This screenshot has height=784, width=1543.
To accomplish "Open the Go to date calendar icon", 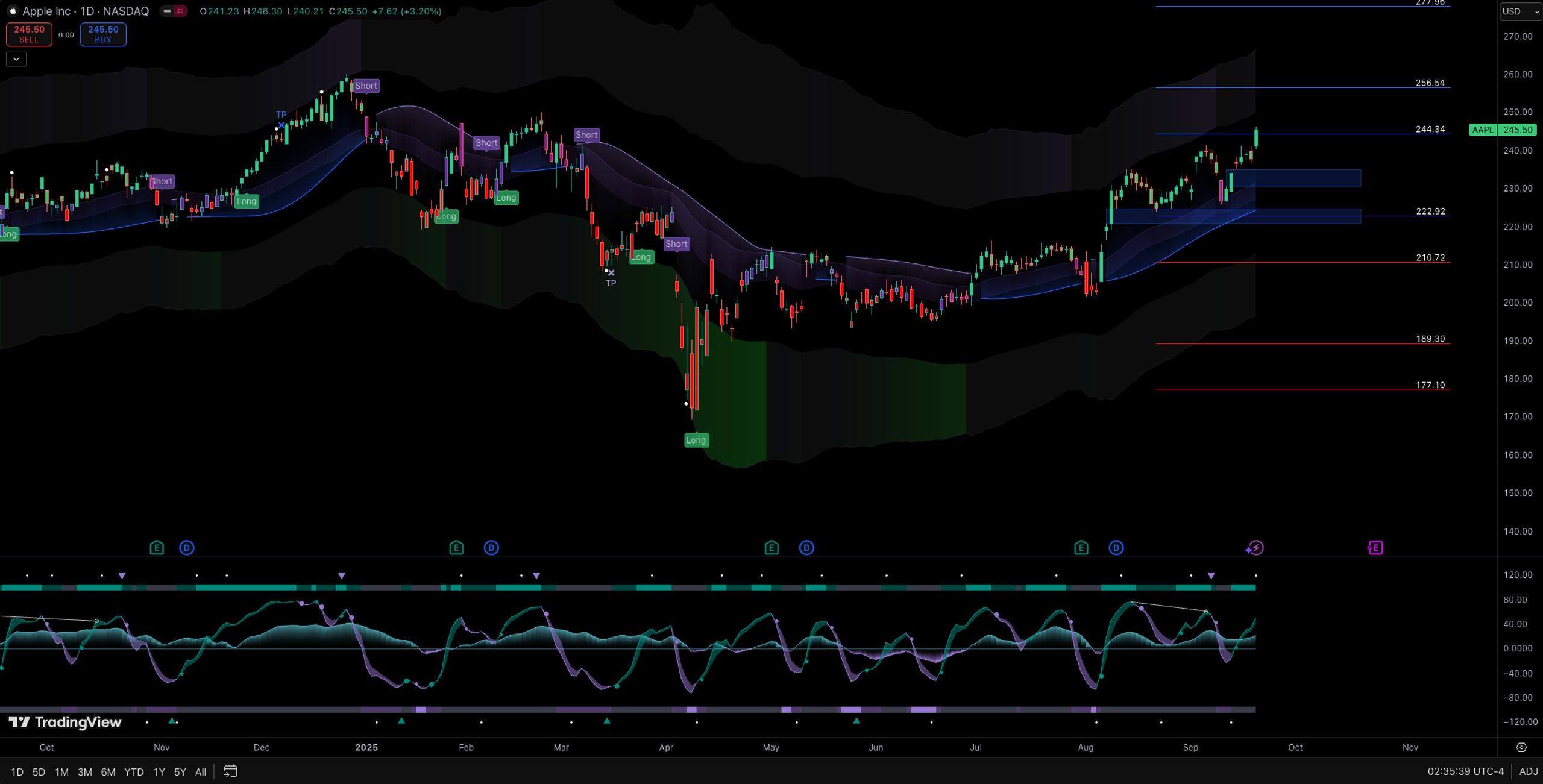I will coord(230,771).
